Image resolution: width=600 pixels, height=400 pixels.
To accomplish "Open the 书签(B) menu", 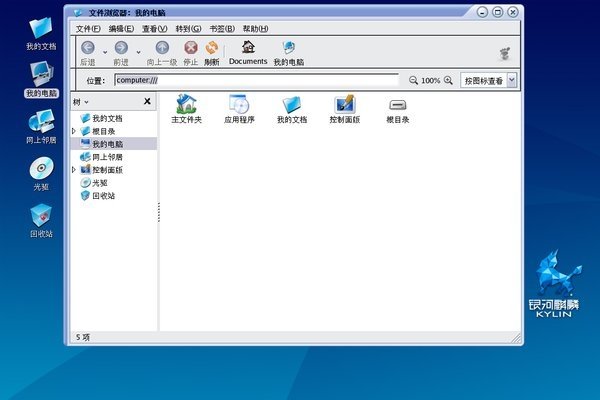I will (x=222, y=29).
